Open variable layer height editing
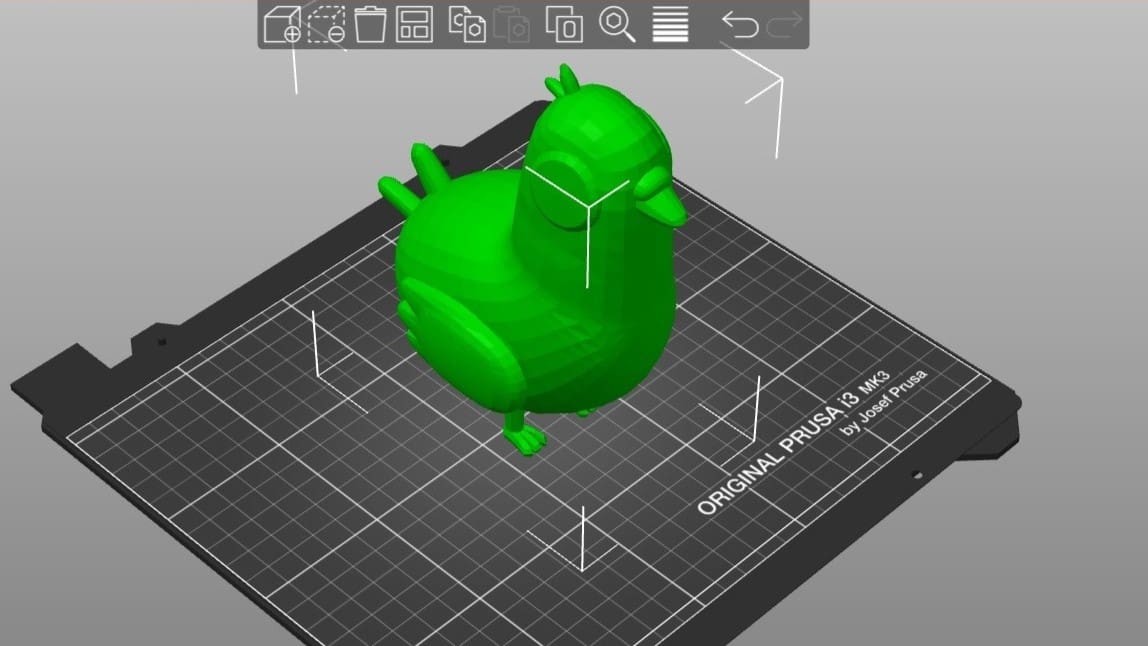The image size is (1148, 646). [670, 24]
